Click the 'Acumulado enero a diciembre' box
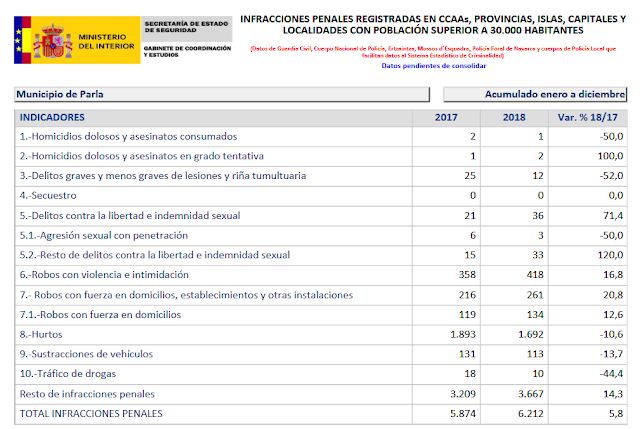The image size is (640, 429). [x=535, y=94]
